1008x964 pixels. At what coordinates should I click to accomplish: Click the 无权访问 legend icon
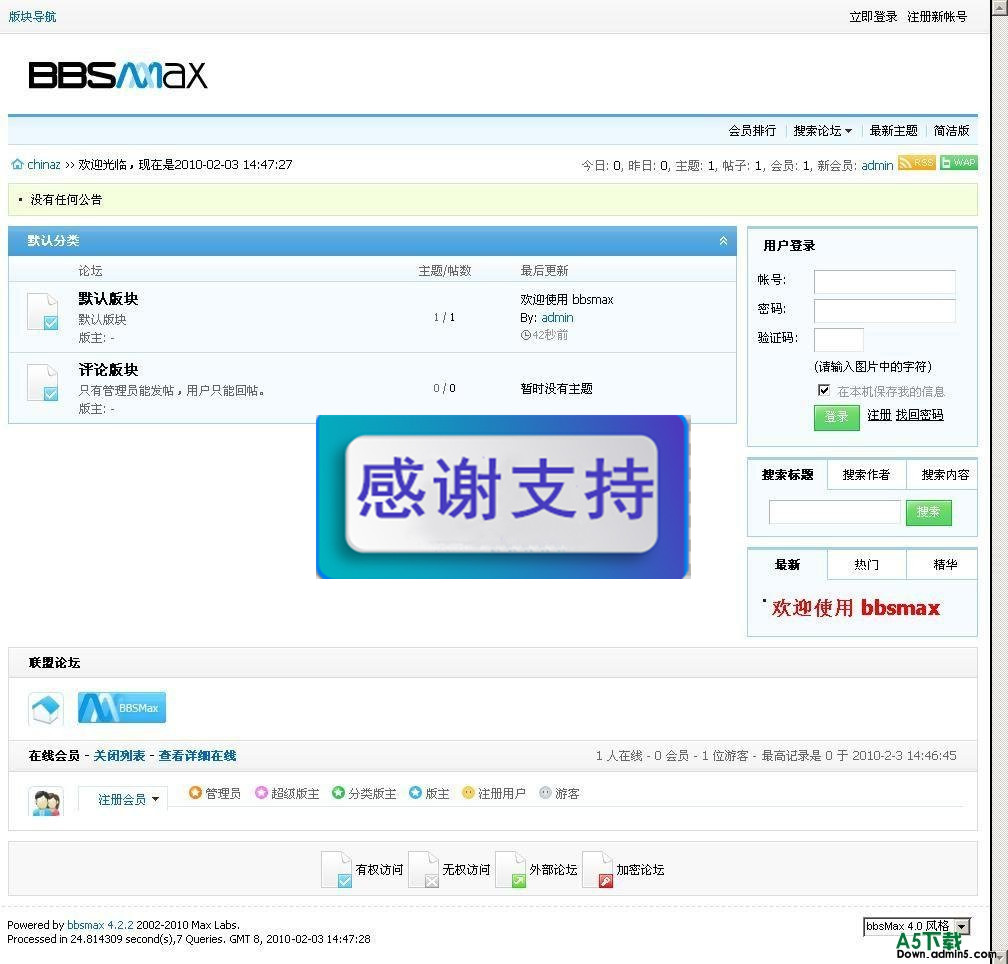[423, 870]
